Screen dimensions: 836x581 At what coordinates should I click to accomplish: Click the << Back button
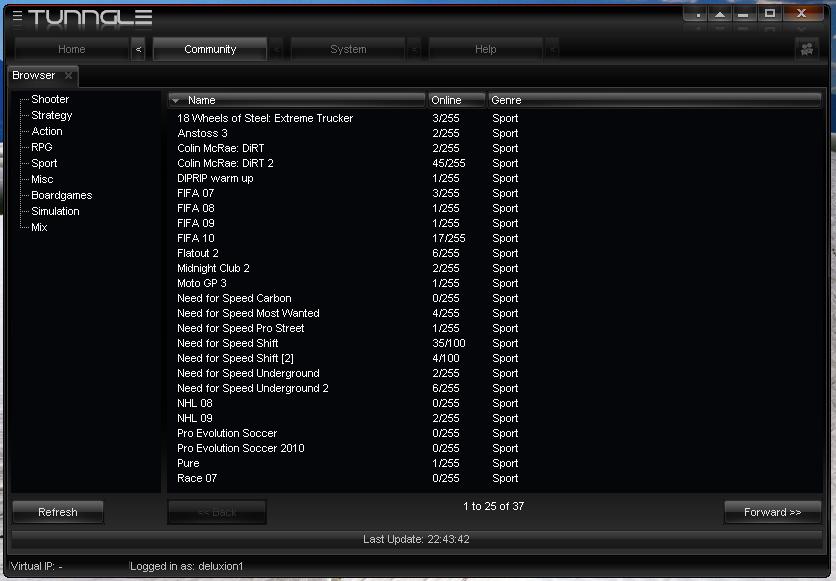point(217,512)
